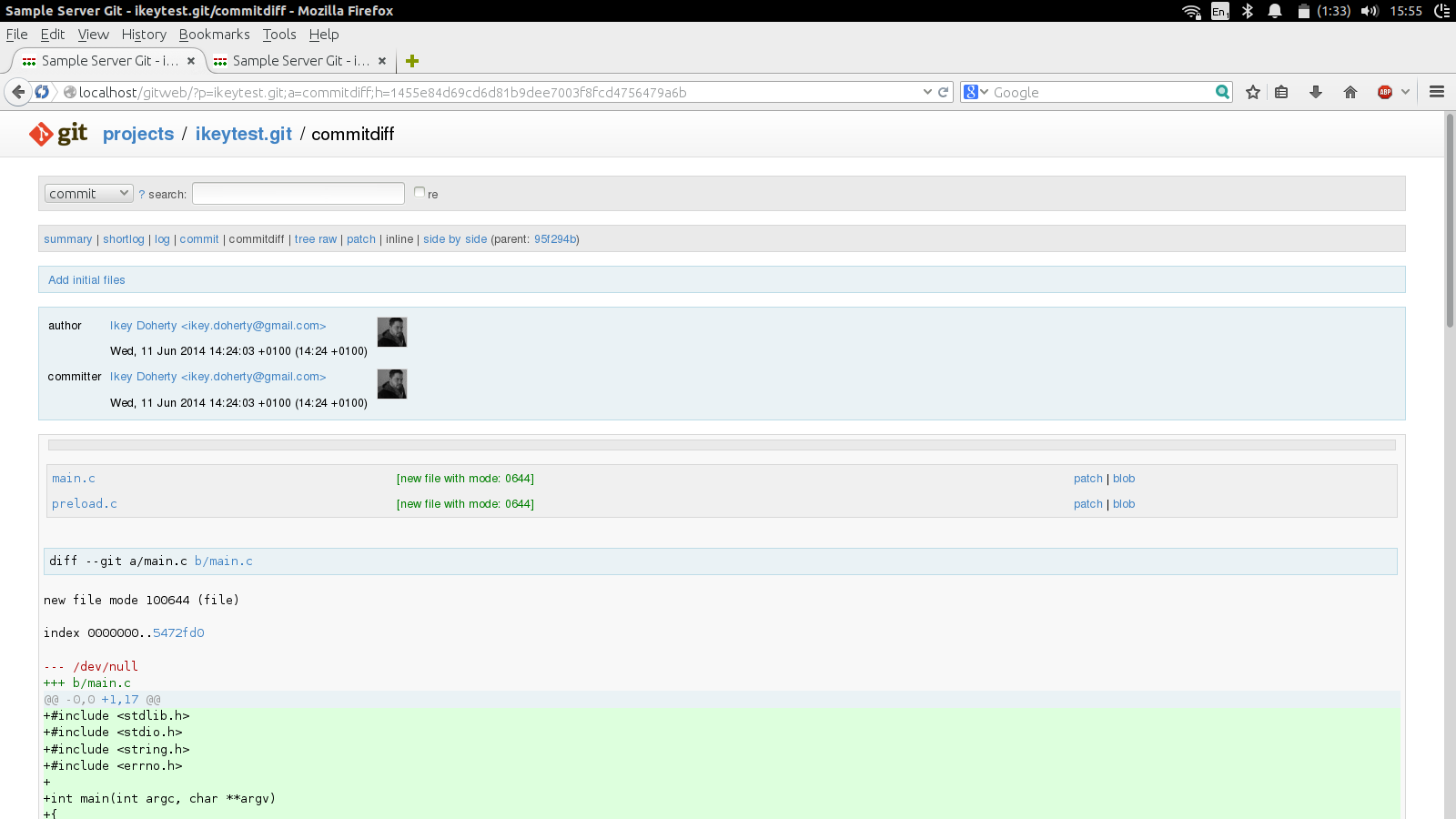
Task: Click the Adblock Plus icon
Action: (x=1385, y=92)
